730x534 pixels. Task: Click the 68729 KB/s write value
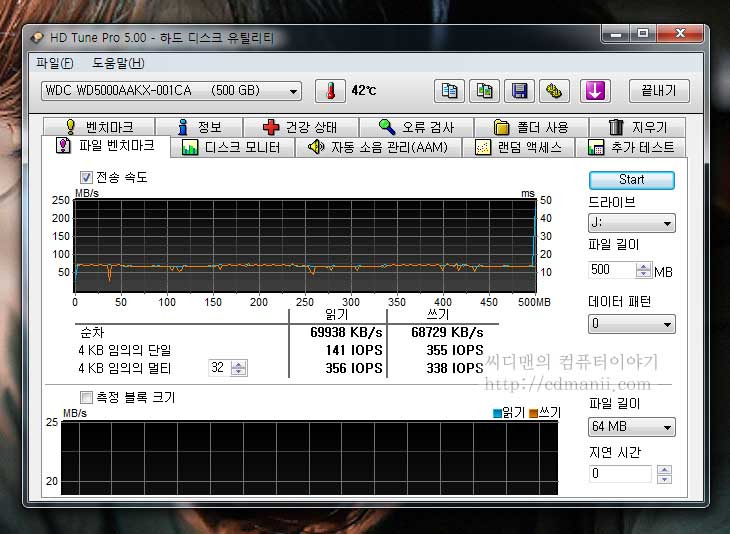tap(447, 332)
